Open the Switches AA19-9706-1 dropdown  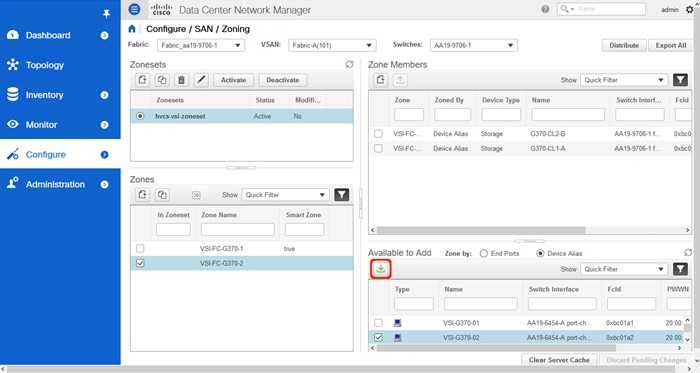point(474,46)
